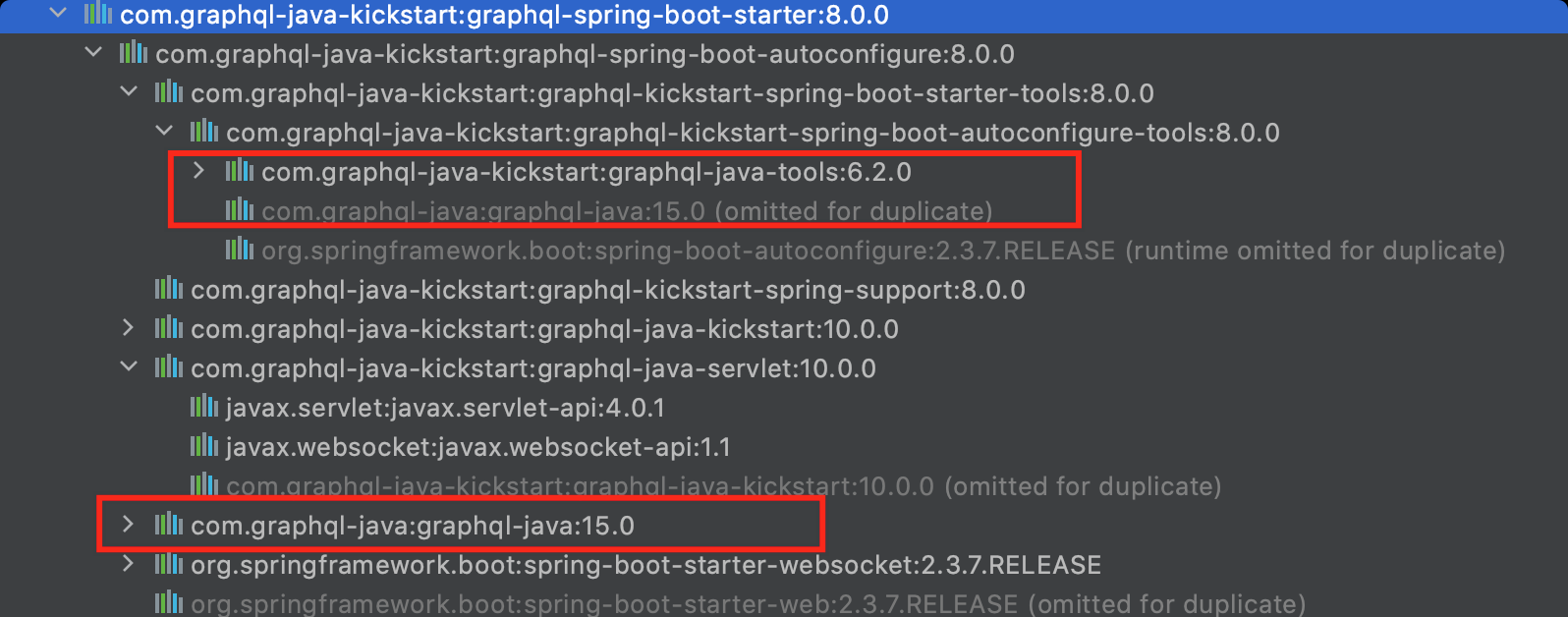Viewport: 1568px width, 617px height.
Task: Click library icon of graphql-spring-boot-autoconfigure:8.0.0
Action: pos(134,53)
